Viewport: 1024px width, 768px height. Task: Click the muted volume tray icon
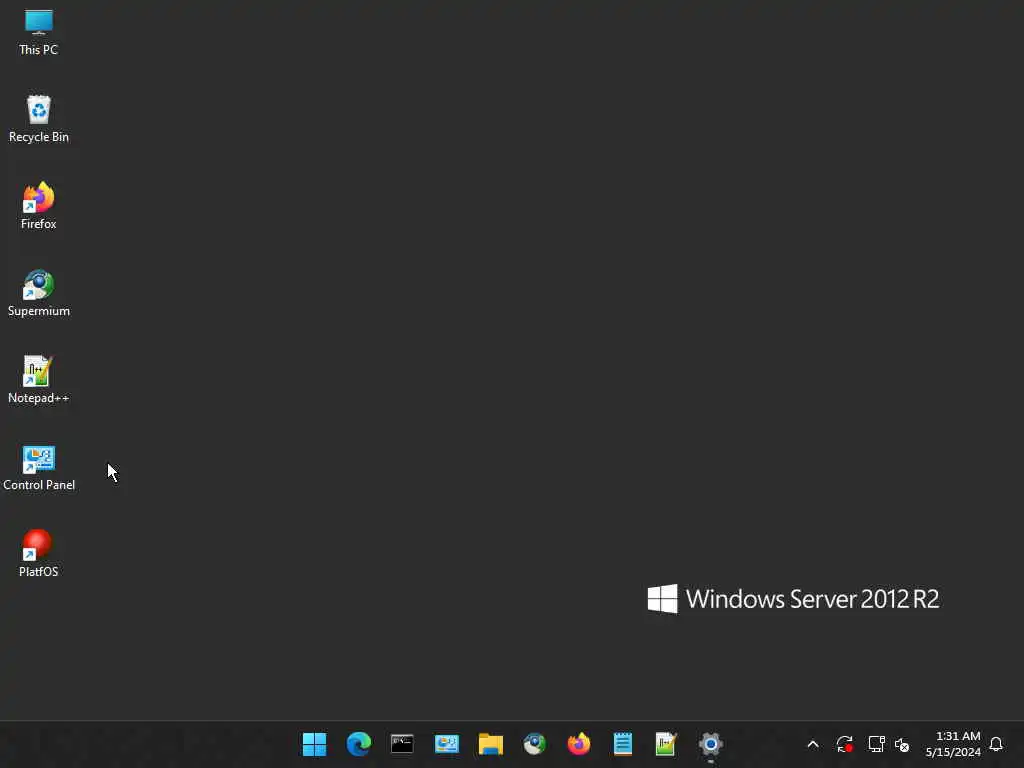point(902,744)
